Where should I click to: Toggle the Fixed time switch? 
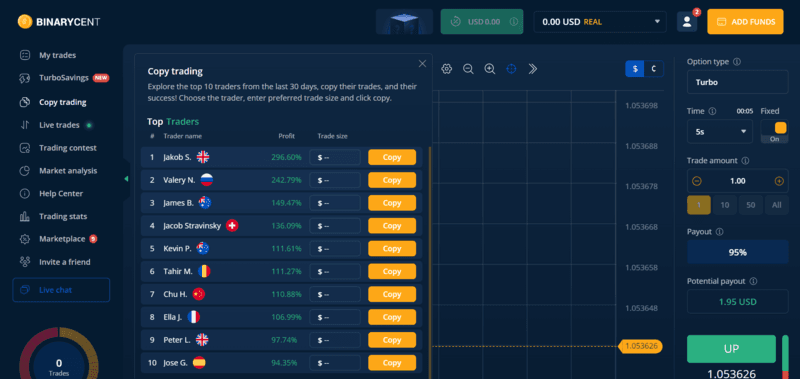(774, 132)
